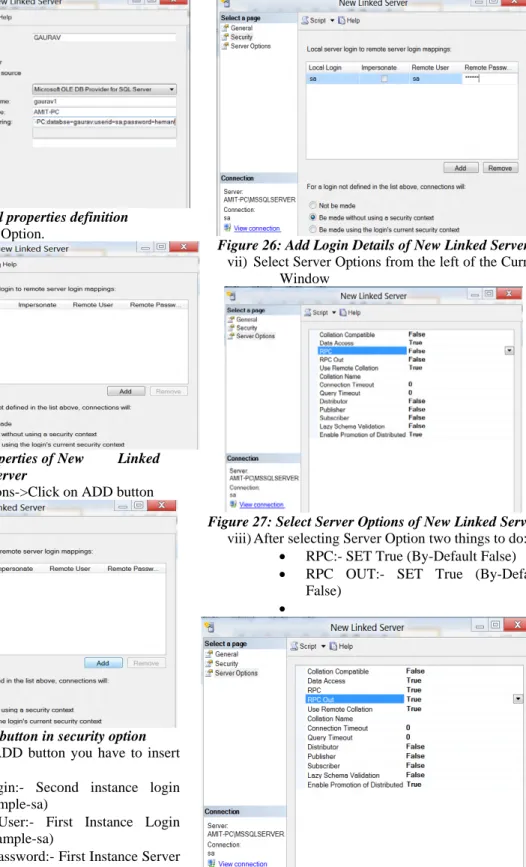Click the title bar icon of the Figure 27 dialog
This screenshot has height=867, width=526.
coord(231,296)
